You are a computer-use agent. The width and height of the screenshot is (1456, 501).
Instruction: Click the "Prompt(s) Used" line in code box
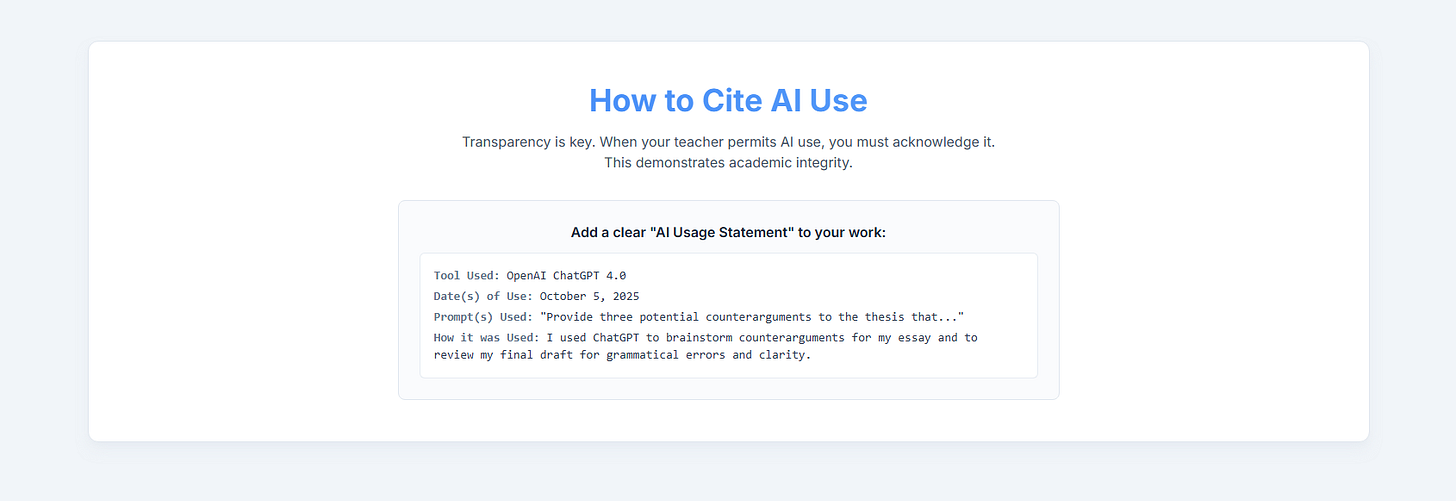click(x=699, y=317)
